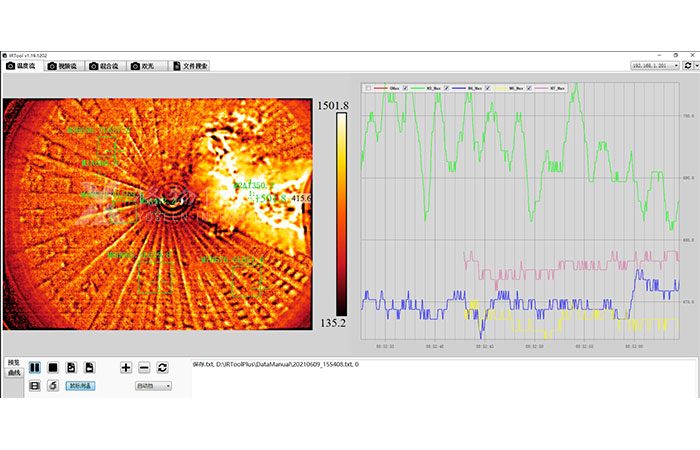
Task: Toggle the green M3_Rec series checkbox
Action: coord(405,88)
